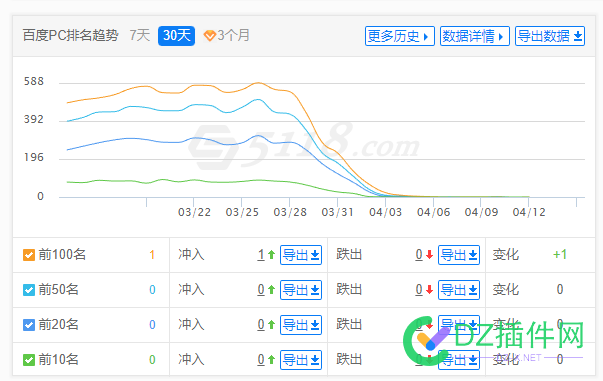Click green up arrow in 前100名 冲入 cell

click(x=272, y=255)
